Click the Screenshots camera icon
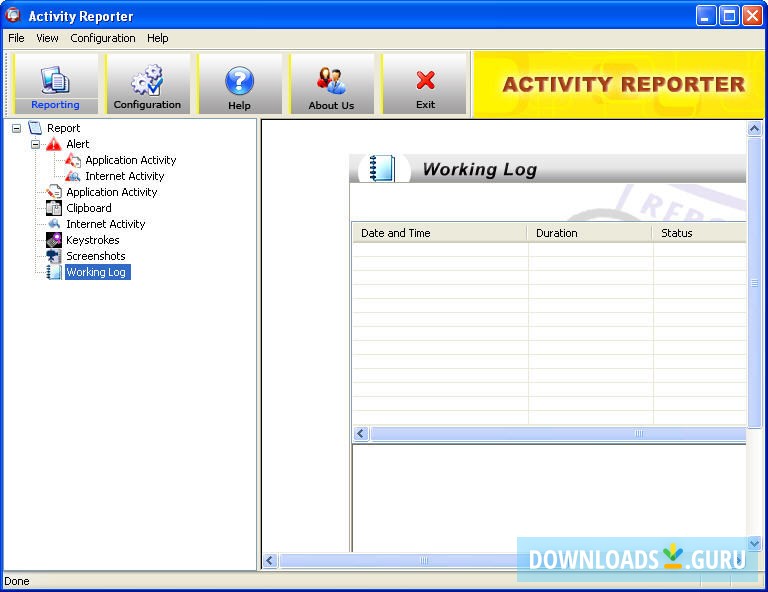The width and height of the screenshot is (768, 592). 54,256
